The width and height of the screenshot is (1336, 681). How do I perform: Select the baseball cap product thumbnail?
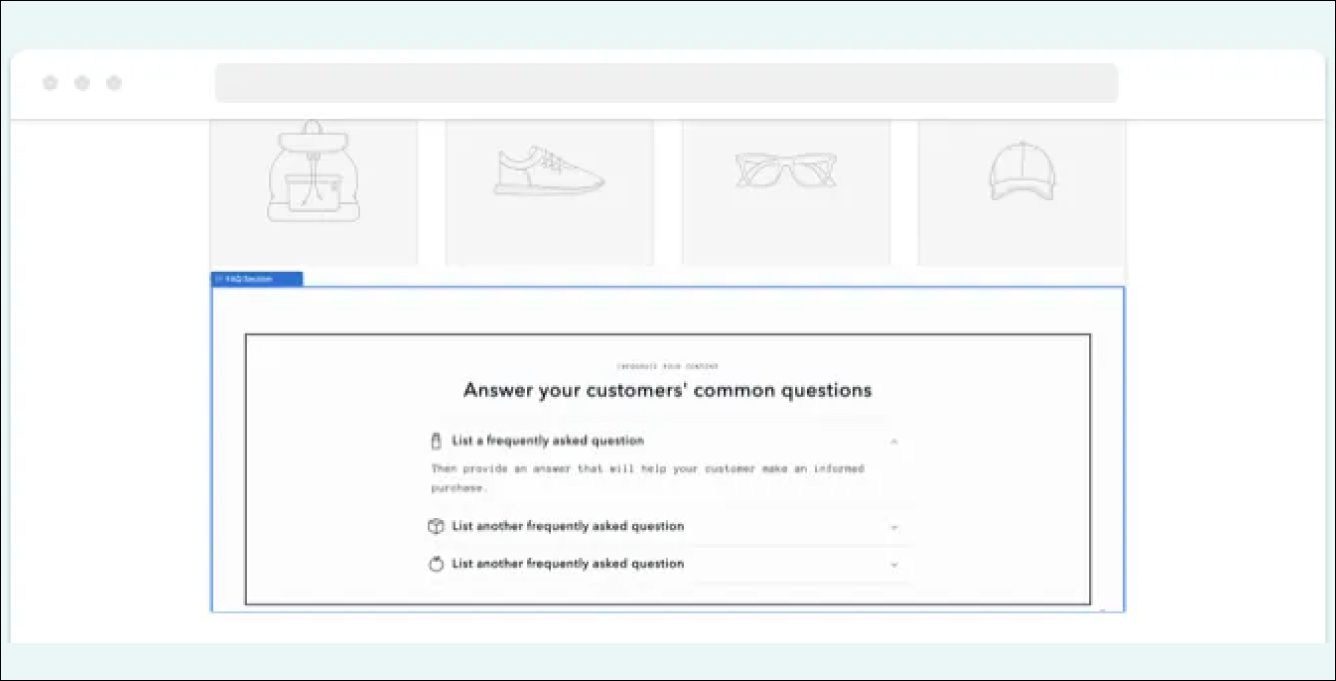coord(1022,192)
